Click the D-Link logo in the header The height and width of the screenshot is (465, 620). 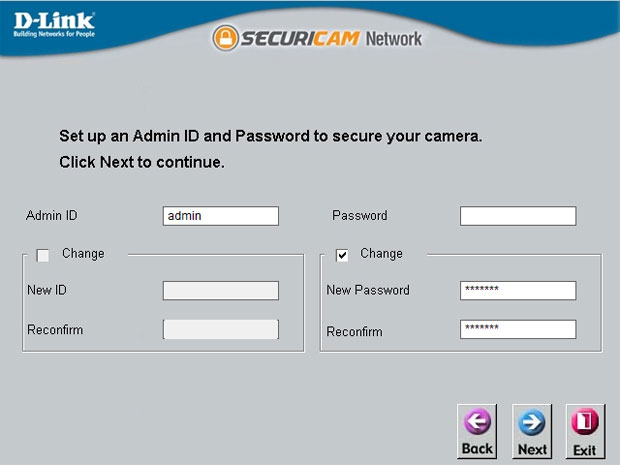pyautogui.click(x=54, y=25)
